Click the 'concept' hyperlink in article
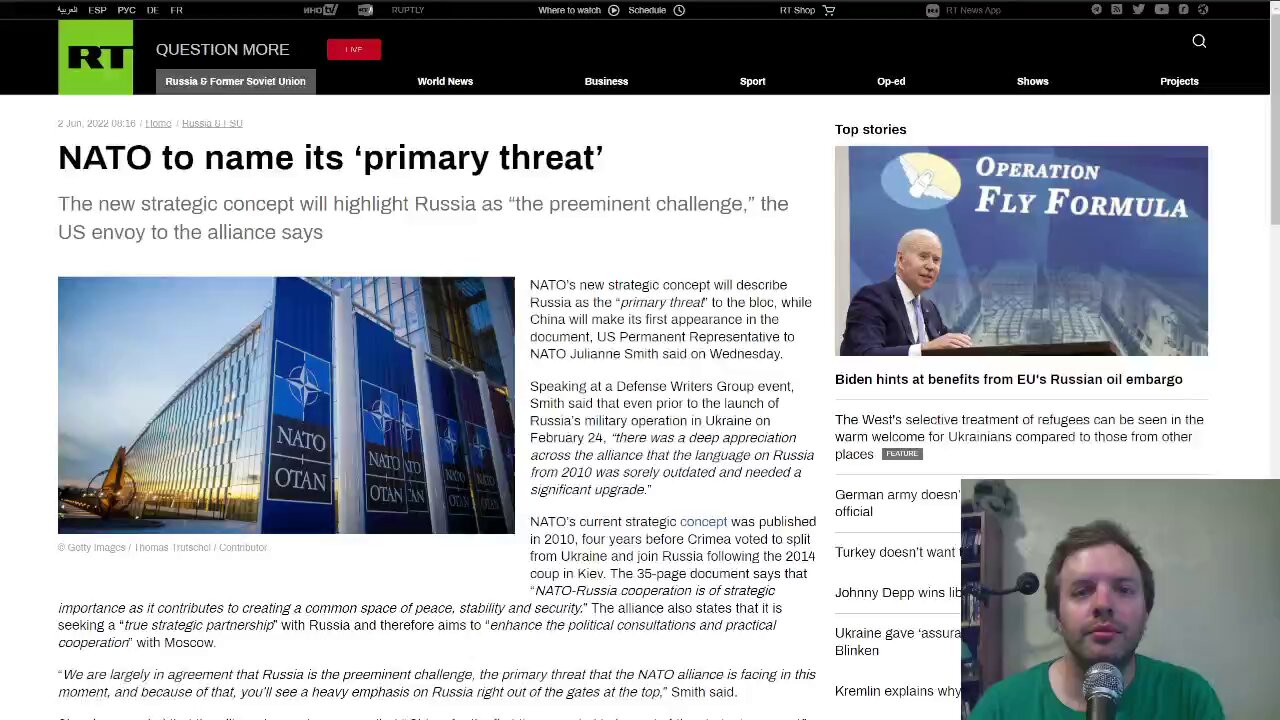This screenshot has height=720, width=1280. tap(703, 521)
